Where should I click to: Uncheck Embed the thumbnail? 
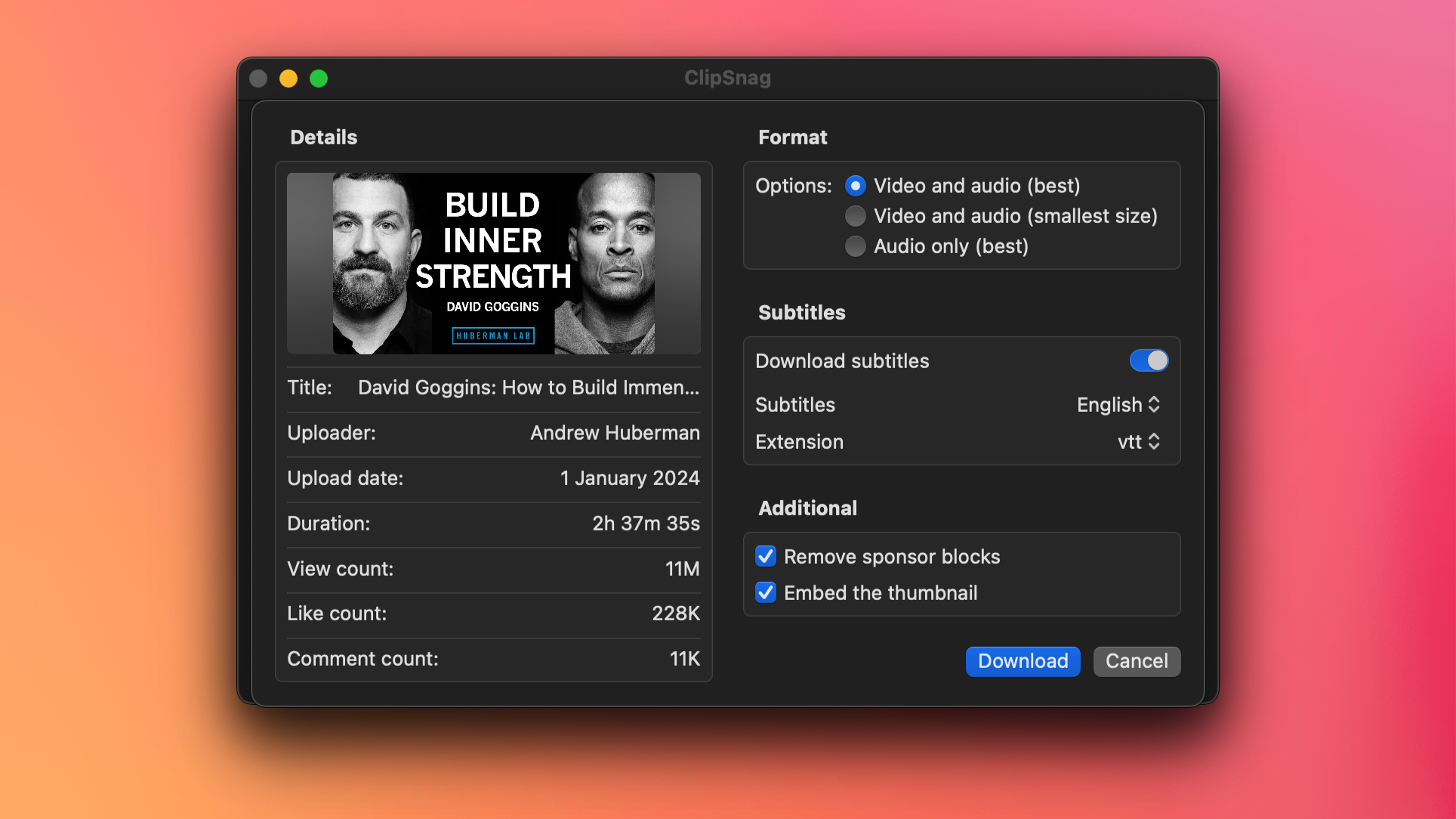pyautogui.click(x=766, y=592)
